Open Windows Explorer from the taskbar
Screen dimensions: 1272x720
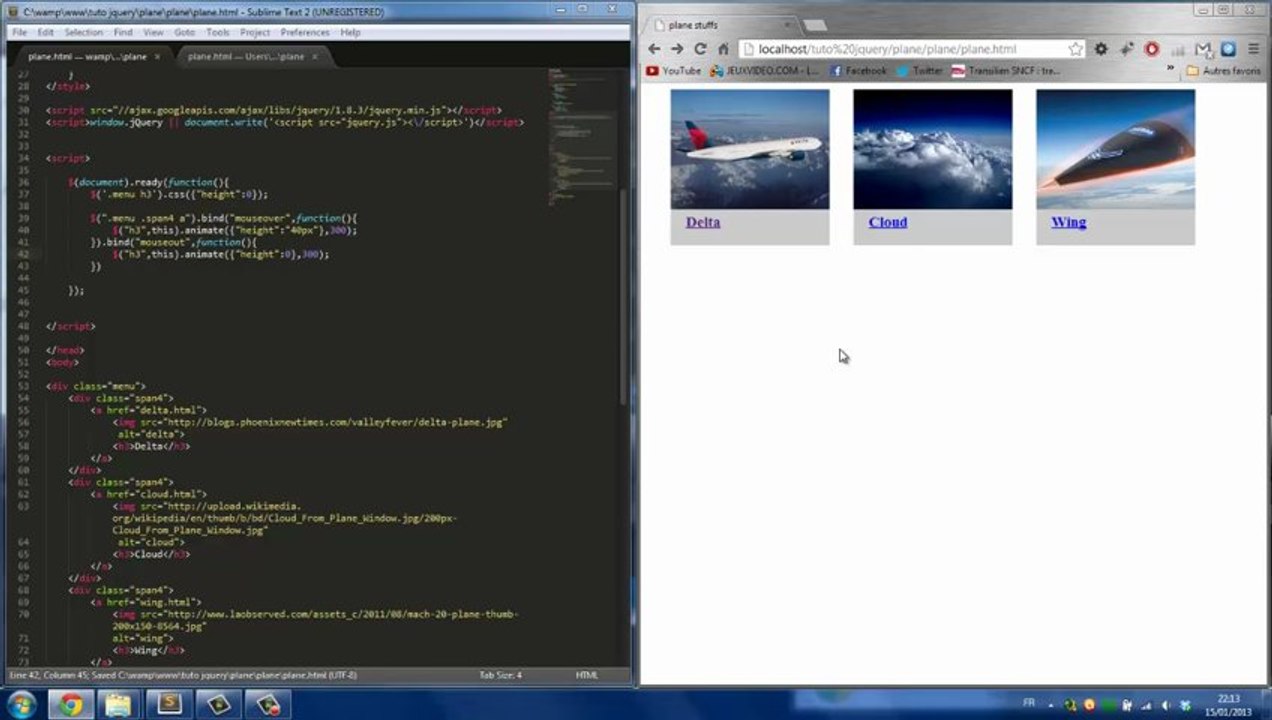(x=118, y=705)
